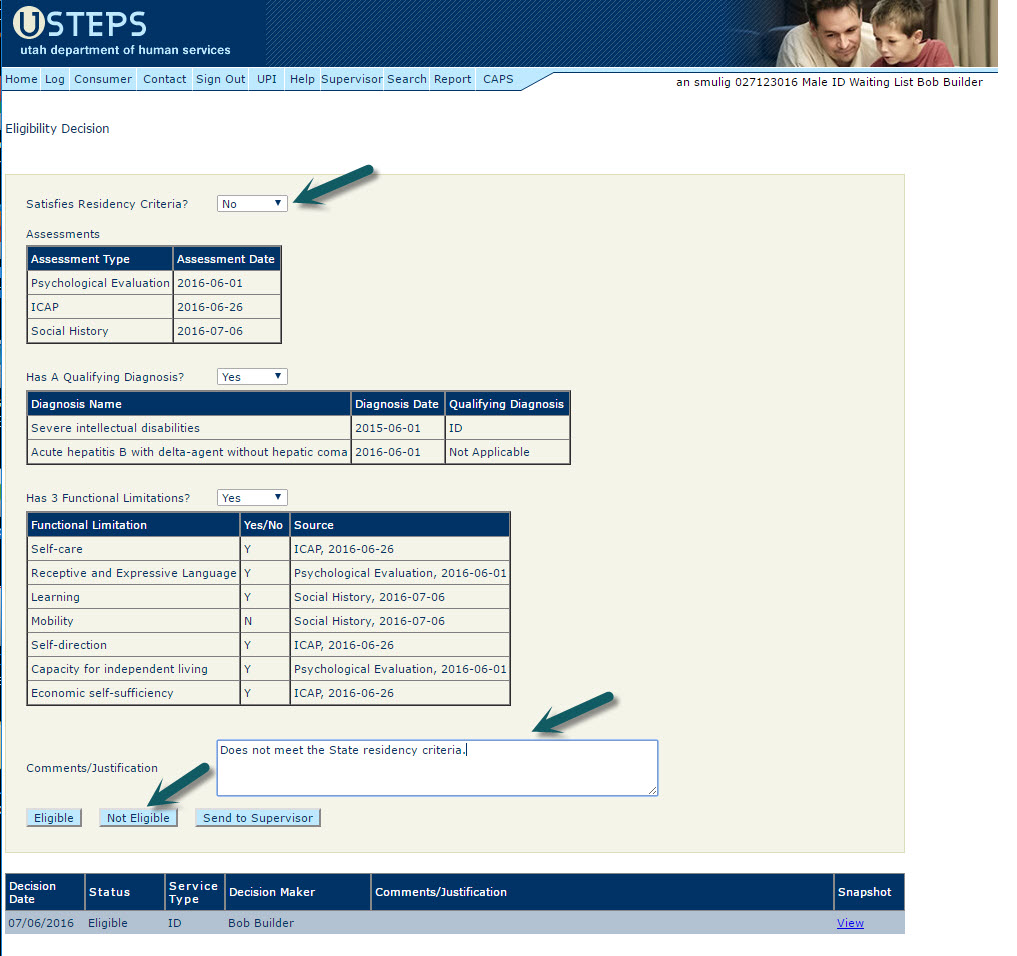Open the Report menu item

click(x=452, y=79)
